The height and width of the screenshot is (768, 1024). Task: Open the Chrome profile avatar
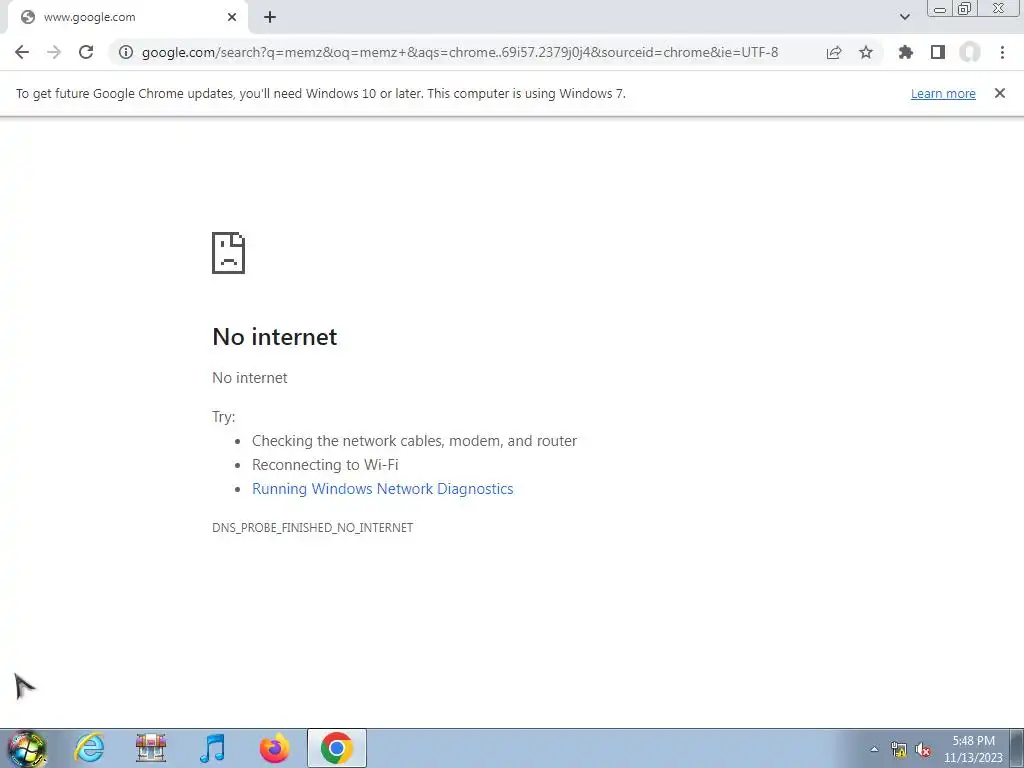point(970,52)
